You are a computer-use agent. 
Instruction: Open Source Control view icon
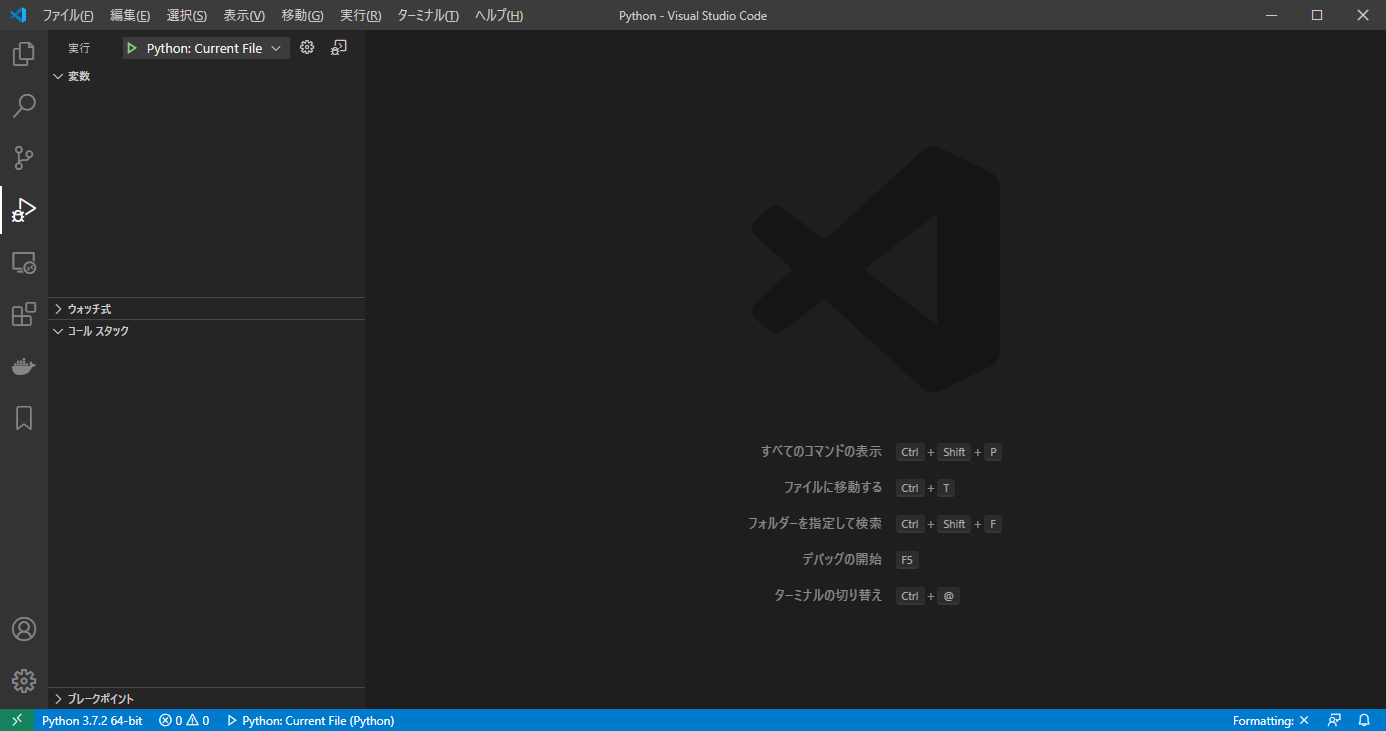pyautogui.click(x=24, y=158)
